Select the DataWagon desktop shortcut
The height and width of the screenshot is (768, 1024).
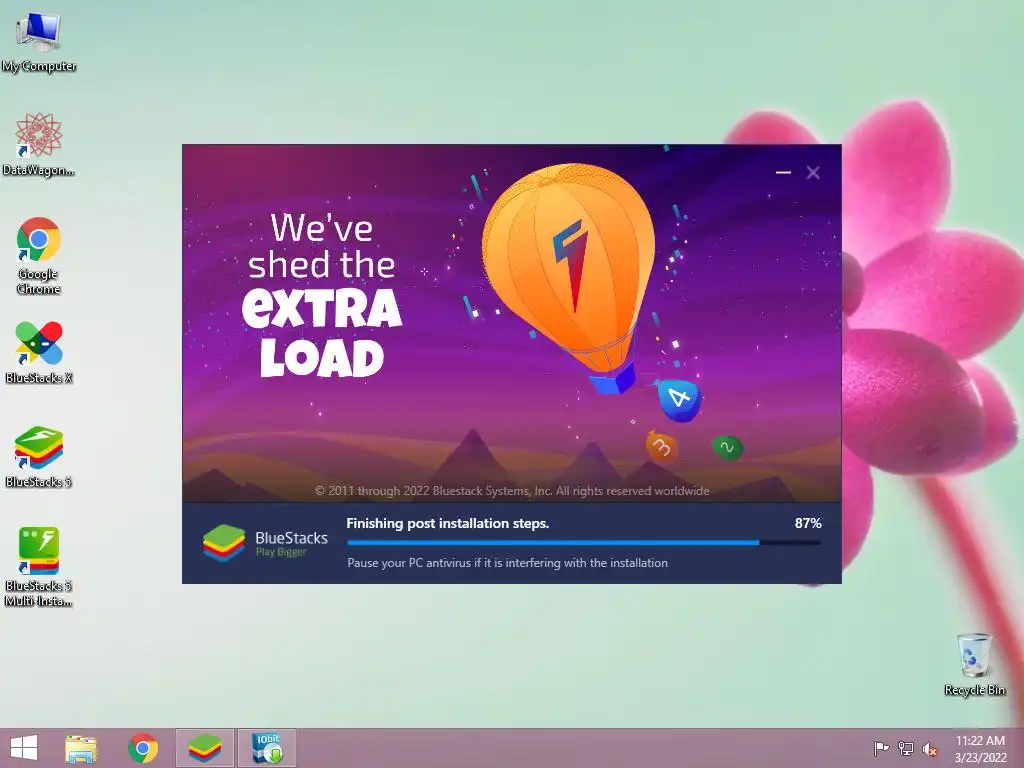click(x=39, y=145)
